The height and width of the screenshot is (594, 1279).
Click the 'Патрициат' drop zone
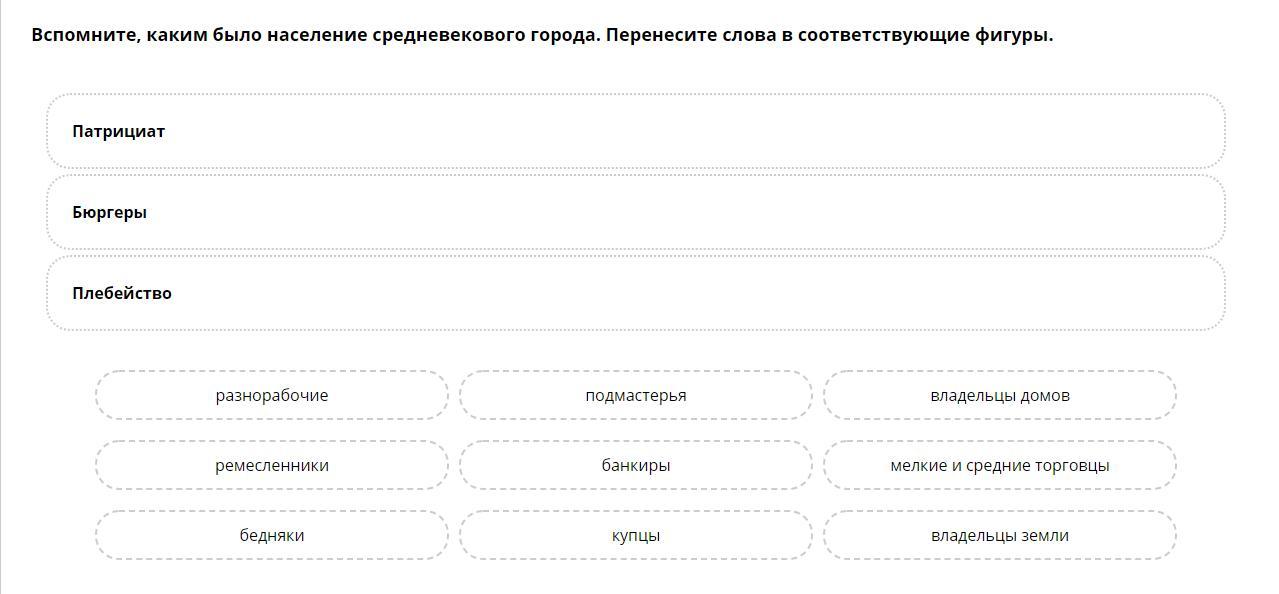point(636,131)
